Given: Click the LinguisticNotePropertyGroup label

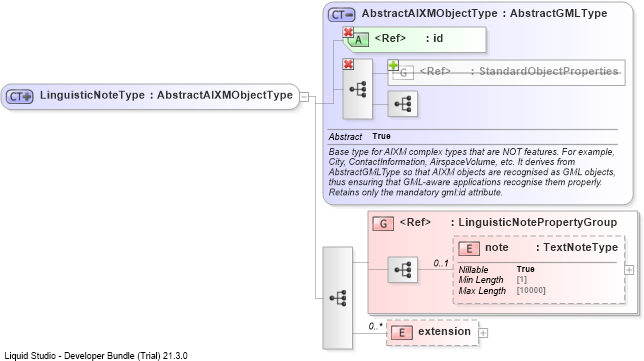Looking at the screenshot, I should [538, 222].
